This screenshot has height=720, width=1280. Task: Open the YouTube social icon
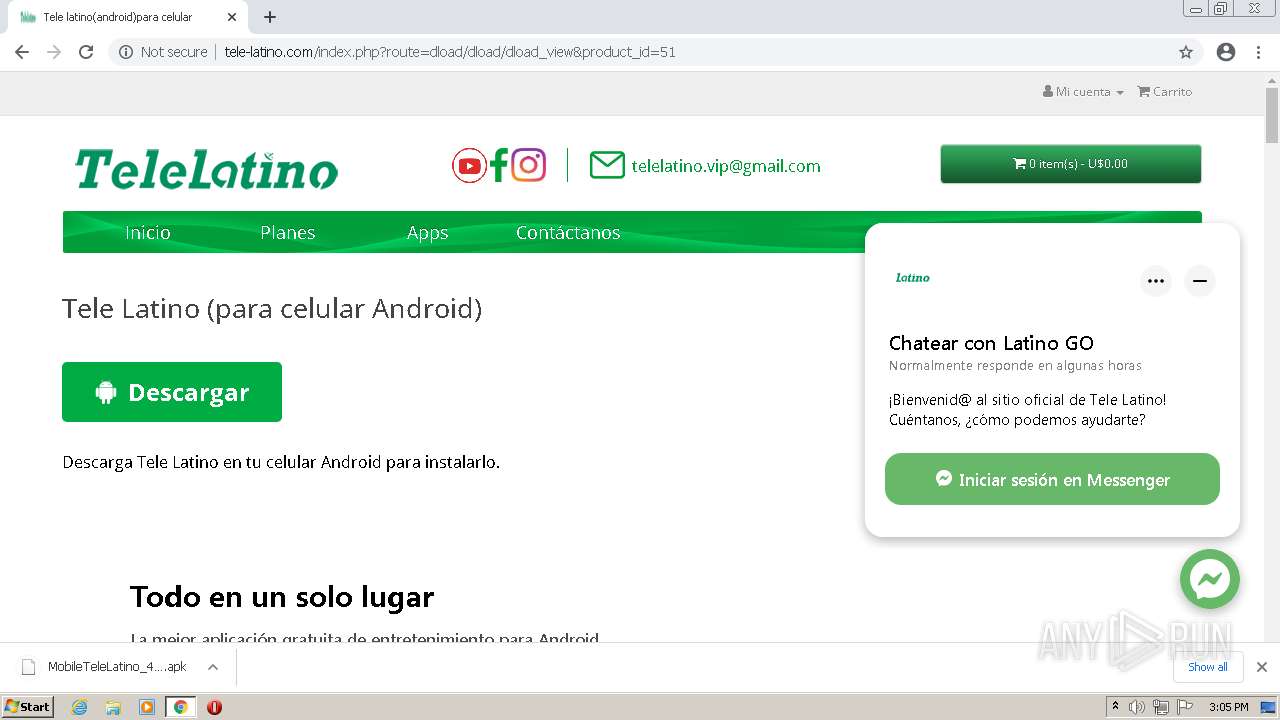[x=469, y=165]
